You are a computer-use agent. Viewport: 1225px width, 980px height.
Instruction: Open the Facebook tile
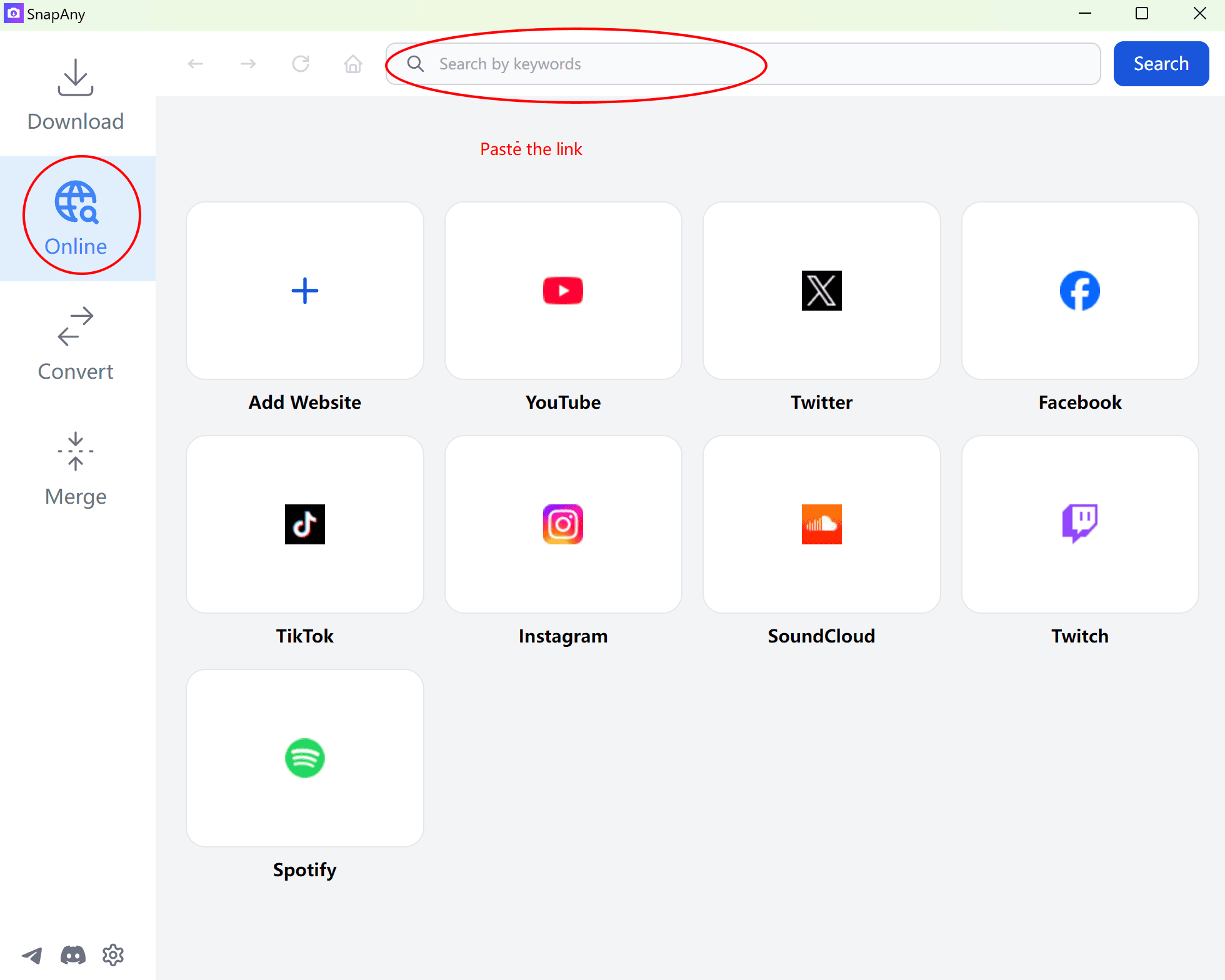pyautogui.click(x=1080, y=291)
